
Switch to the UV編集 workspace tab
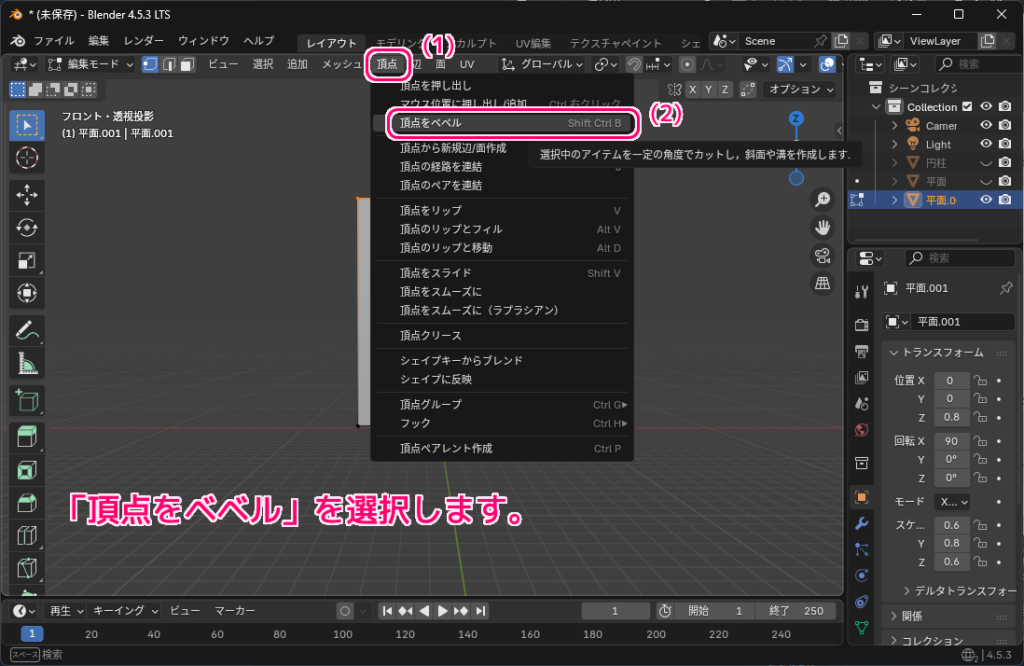pyautogui.click(x=532, y=43)
